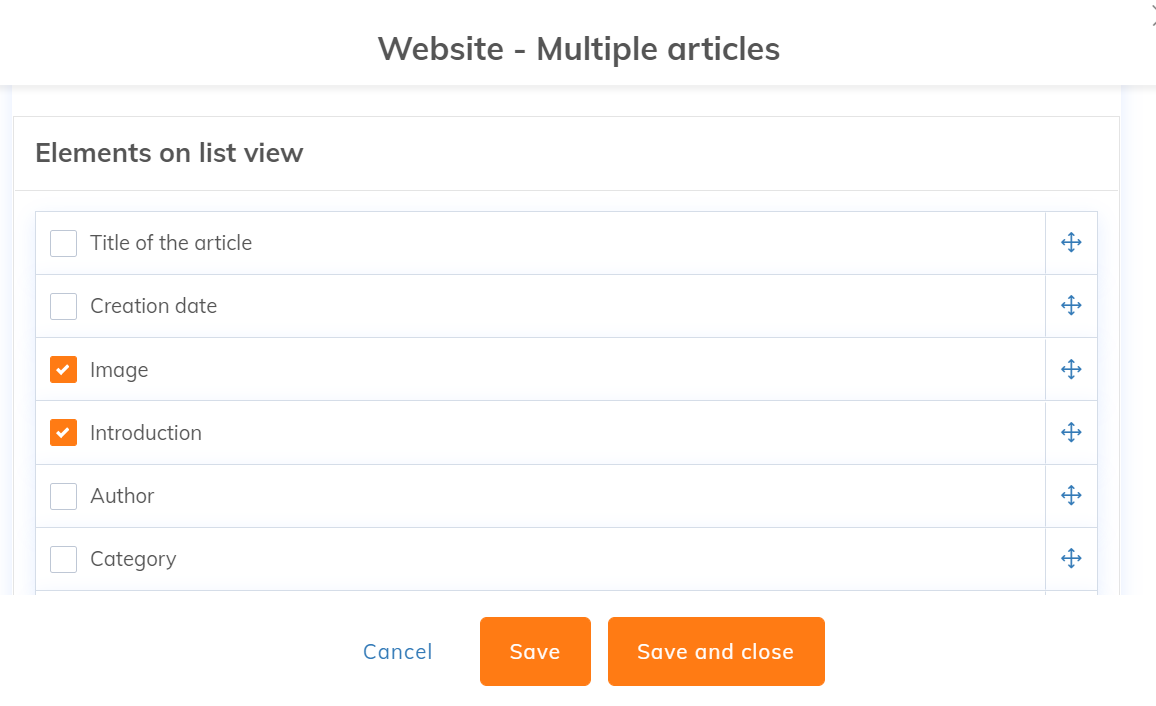Click the Elements on list view heading

tap(169, 153)
